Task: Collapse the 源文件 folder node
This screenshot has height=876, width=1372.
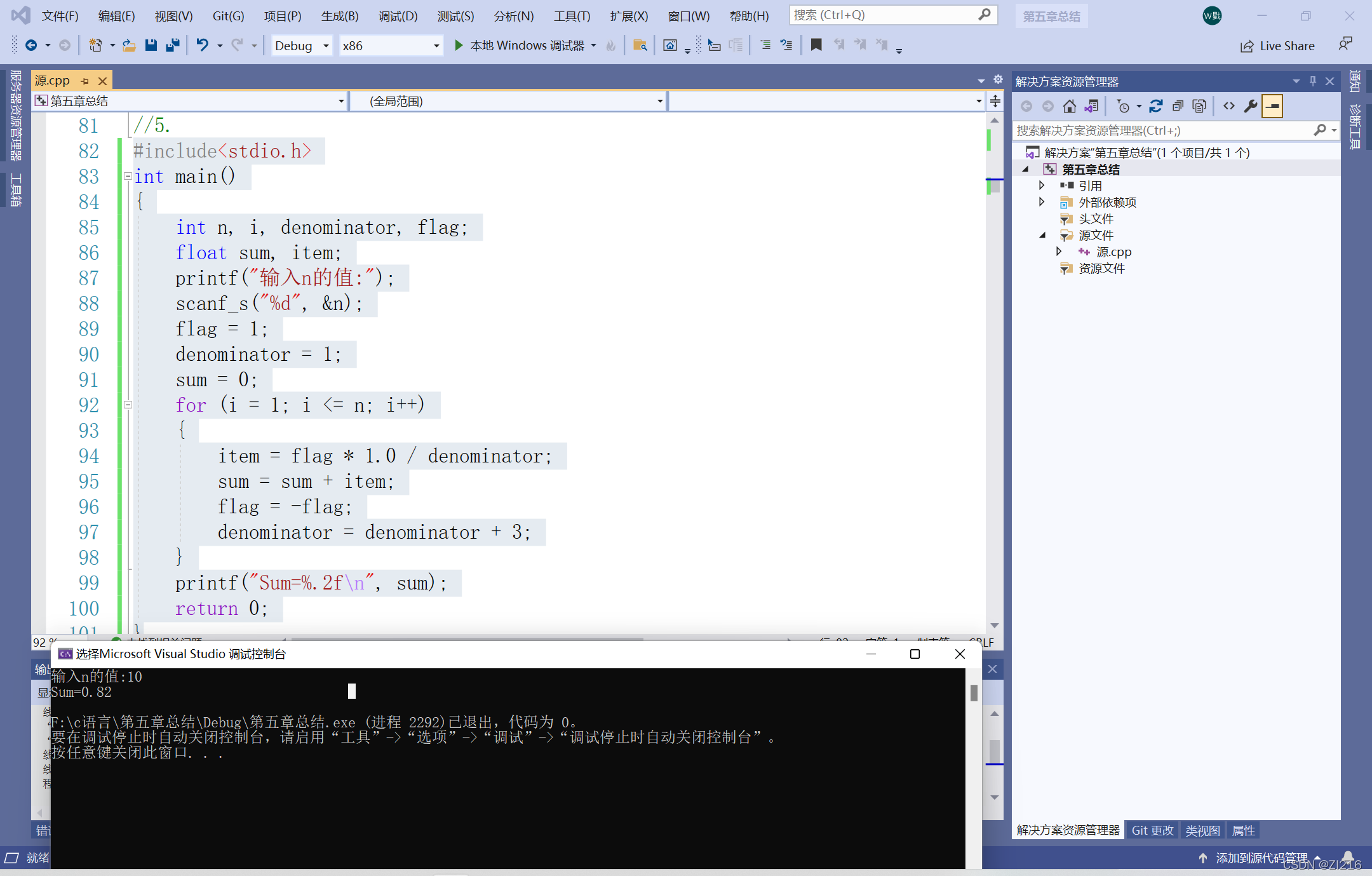Action: (1042, 235)
